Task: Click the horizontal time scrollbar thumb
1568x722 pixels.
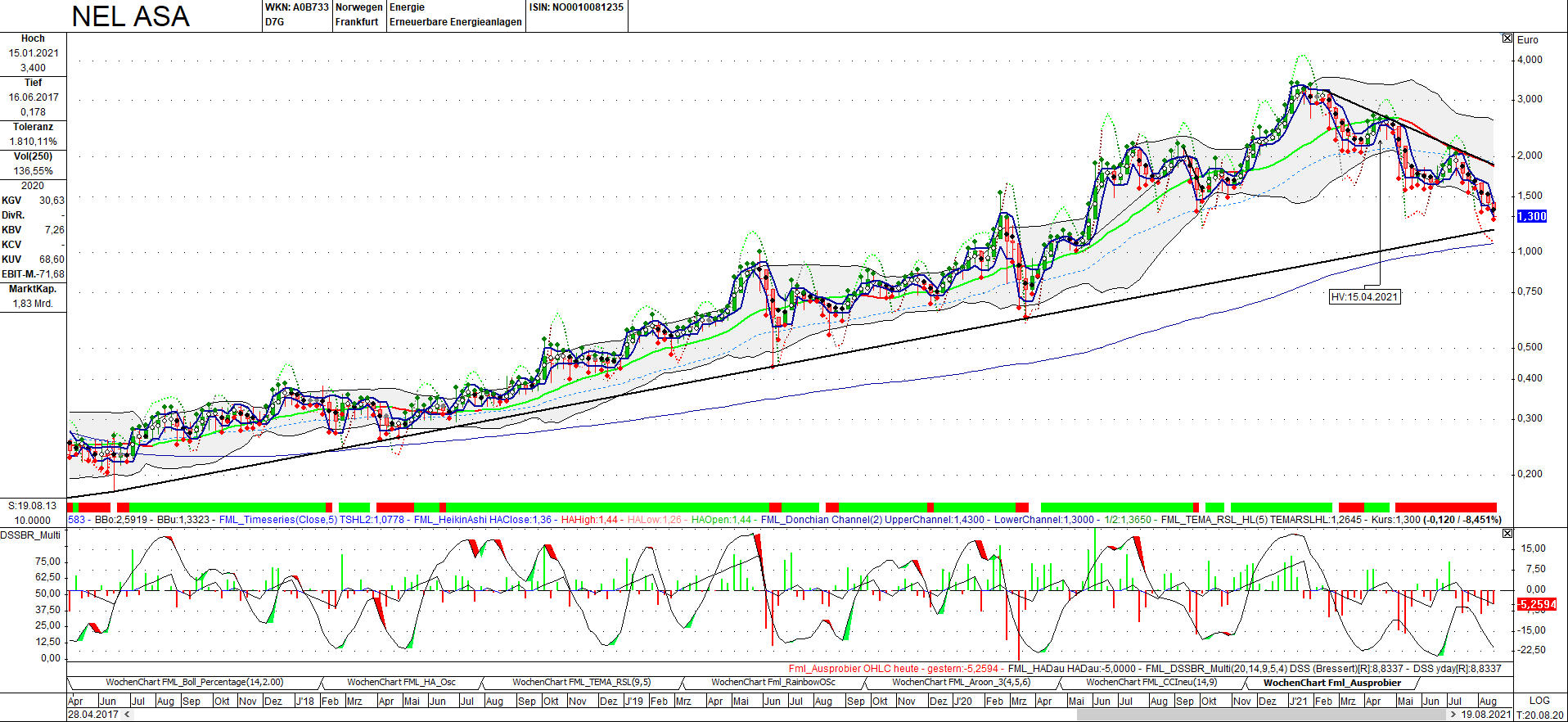Action: [1262, 715]
